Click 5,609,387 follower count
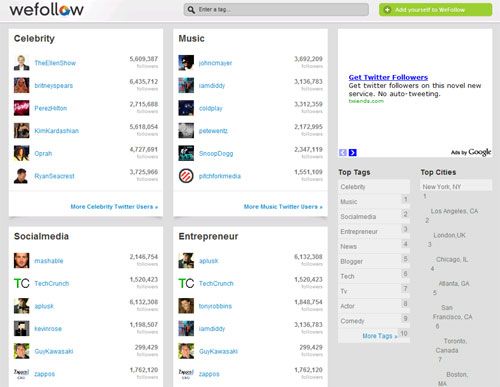The image size is (500, 387). (144, 59)
